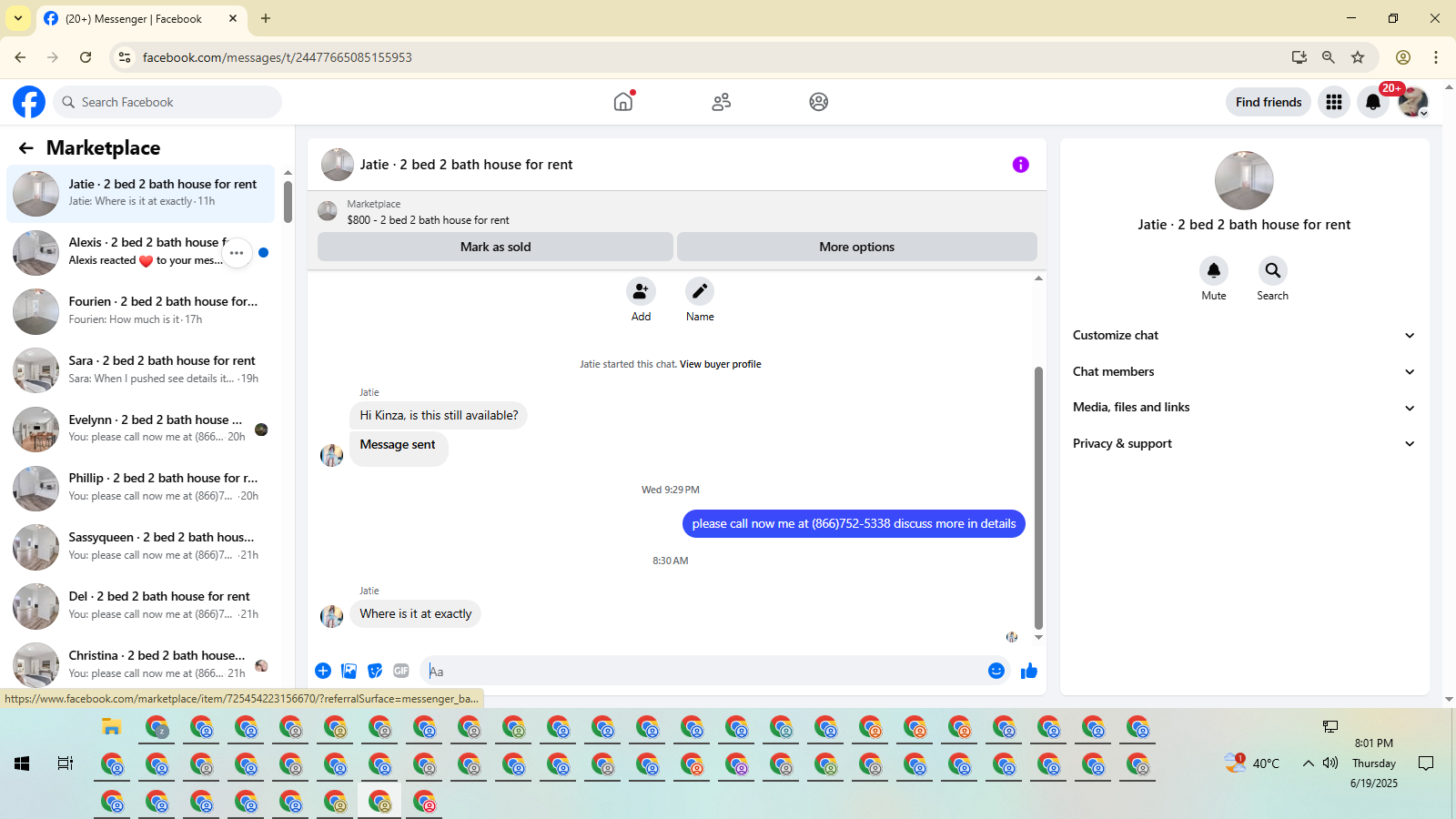This screenshot has height=819, width=1456.
Task: Open Sara's conversation in the list
Action: (141, 370)
